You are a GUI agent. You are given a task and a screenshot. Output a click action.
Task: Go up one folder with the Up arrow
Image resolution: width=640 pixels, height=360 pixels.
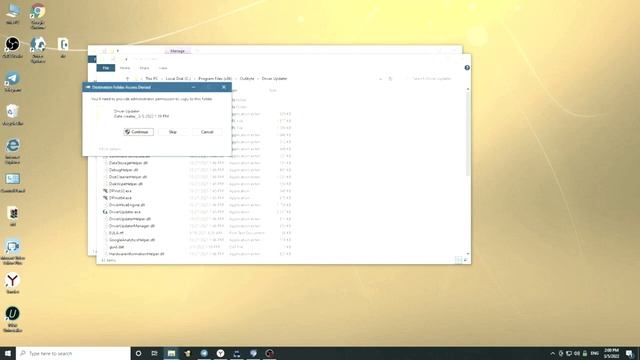click(127, 78)
